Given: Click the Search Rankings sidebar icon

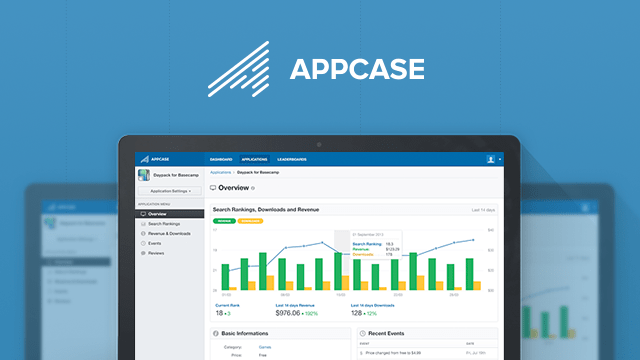Looking at the screenshot, I should (143, 224).
